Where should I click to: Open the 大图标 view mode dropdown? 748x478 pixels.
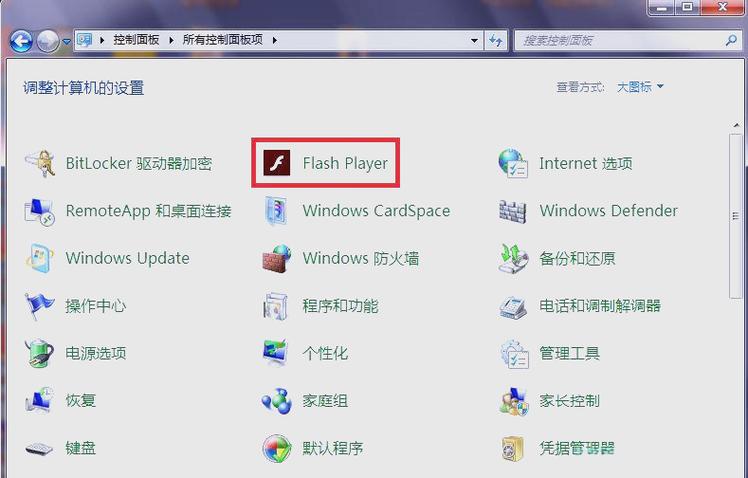(640, 87)
